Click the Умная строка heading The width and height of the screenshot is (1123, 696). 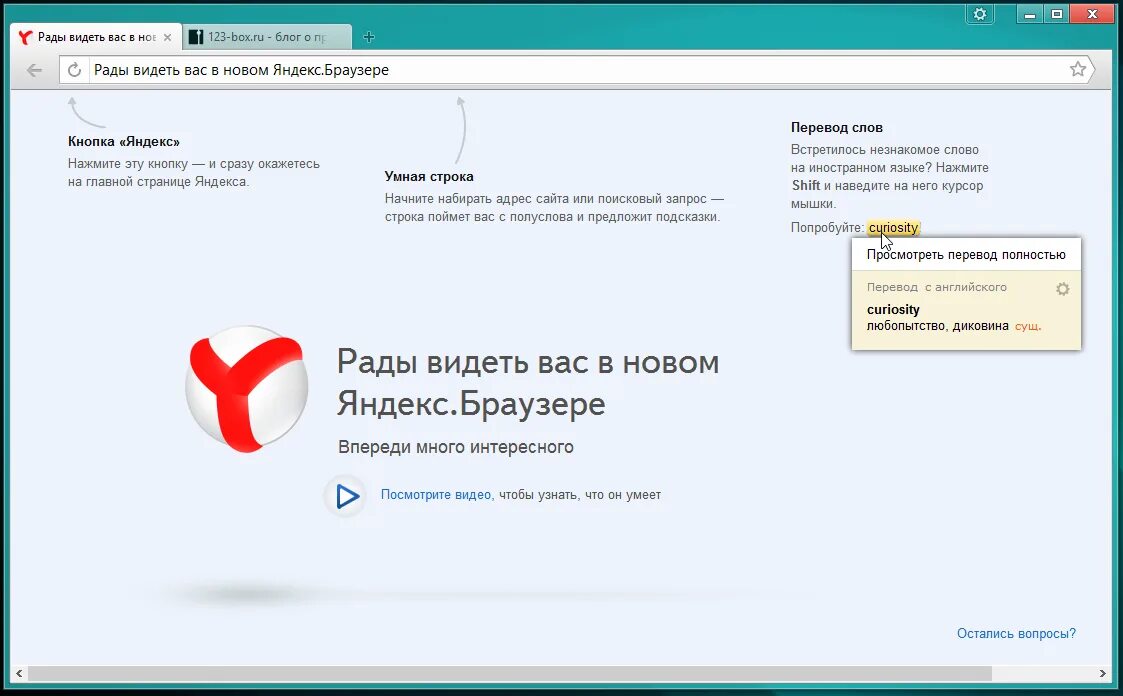[x=429, y=176]
